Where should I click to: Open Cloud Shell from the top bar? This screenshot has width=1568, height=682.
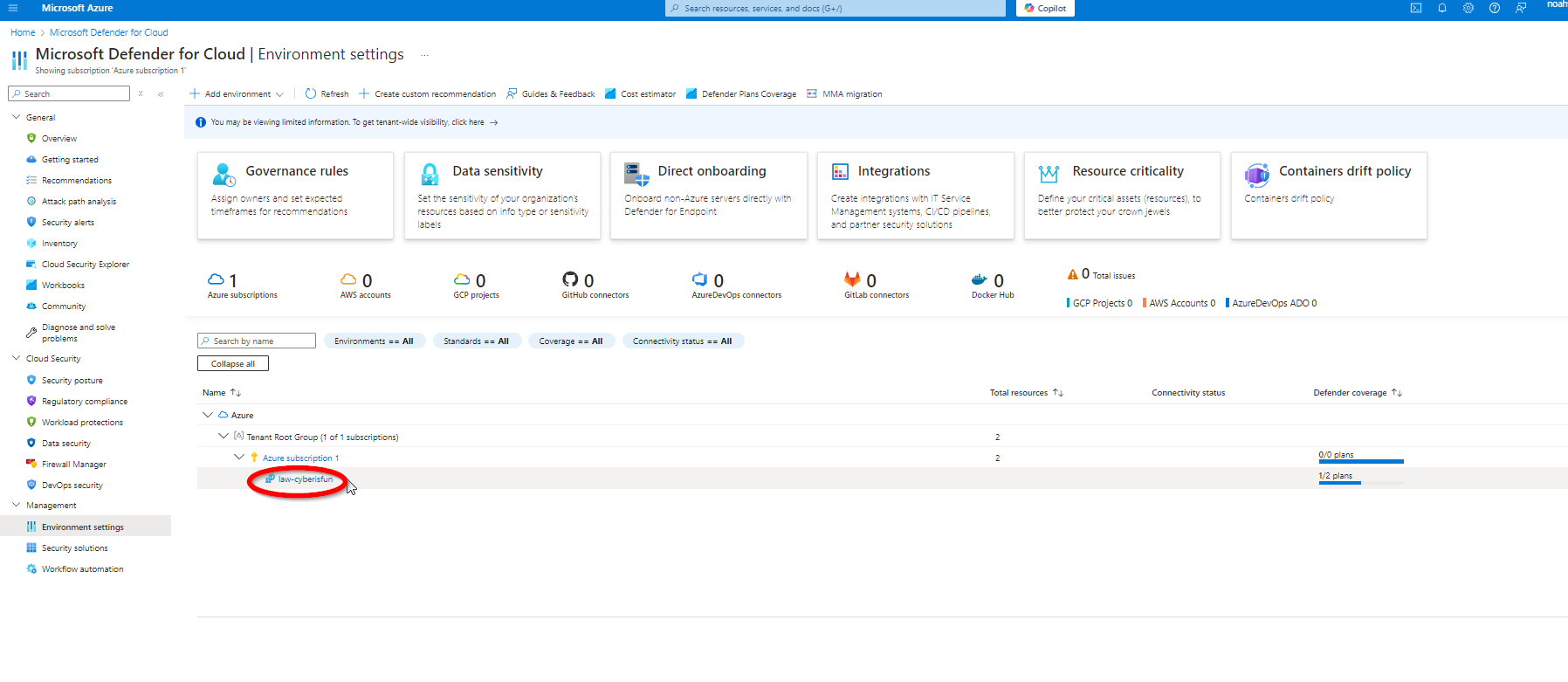point(1416,8)
